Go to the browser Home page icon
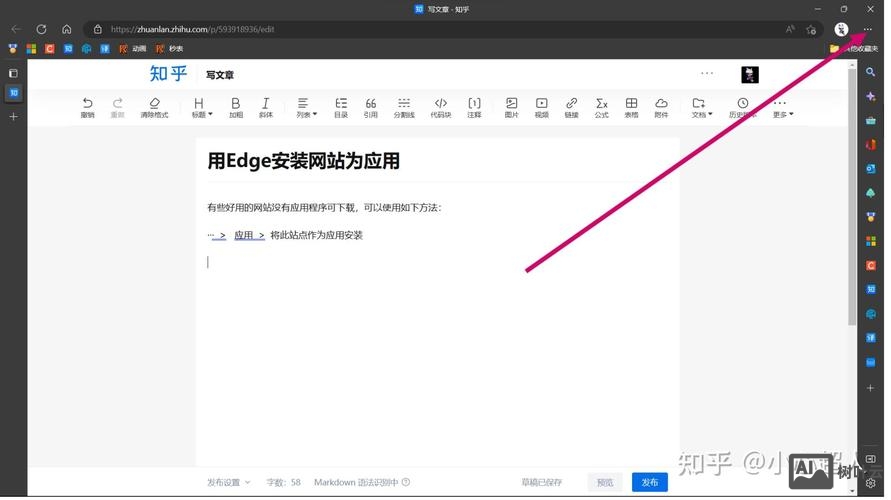This screenshot has height=500, width=891. click(x=66, y=29)
